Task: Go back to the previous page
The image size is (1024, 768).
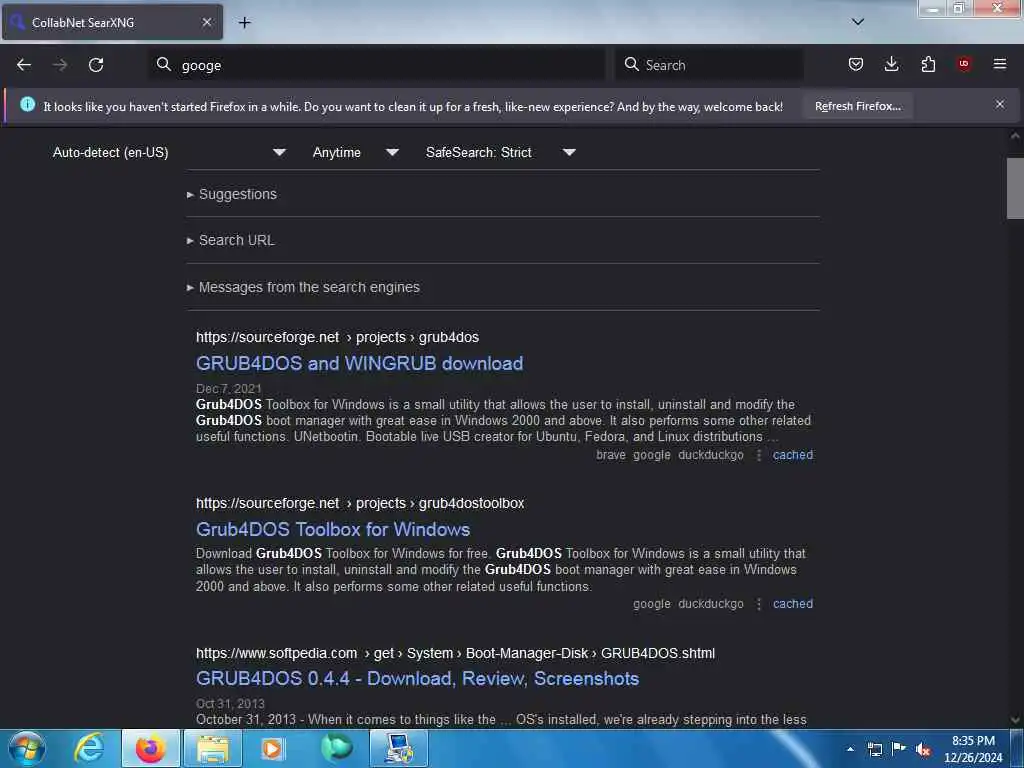Action: [x=24, y=65]
